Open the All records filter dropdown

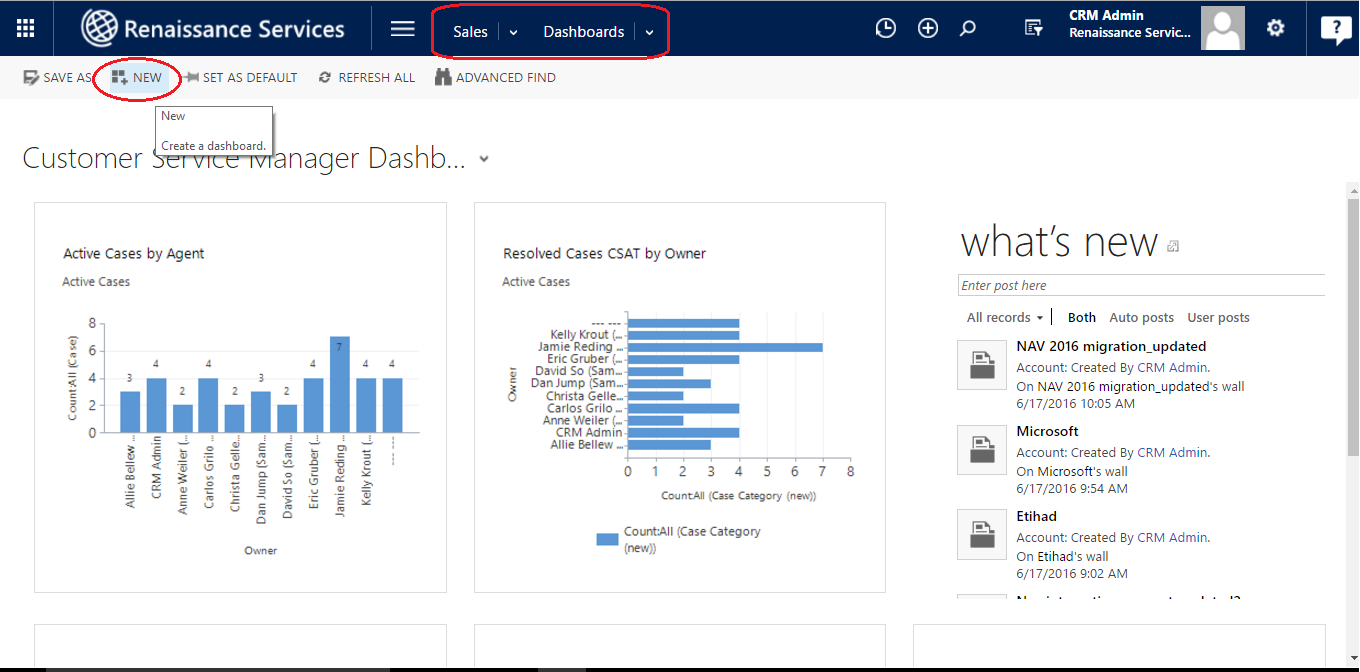click(x=1005, y=317)
